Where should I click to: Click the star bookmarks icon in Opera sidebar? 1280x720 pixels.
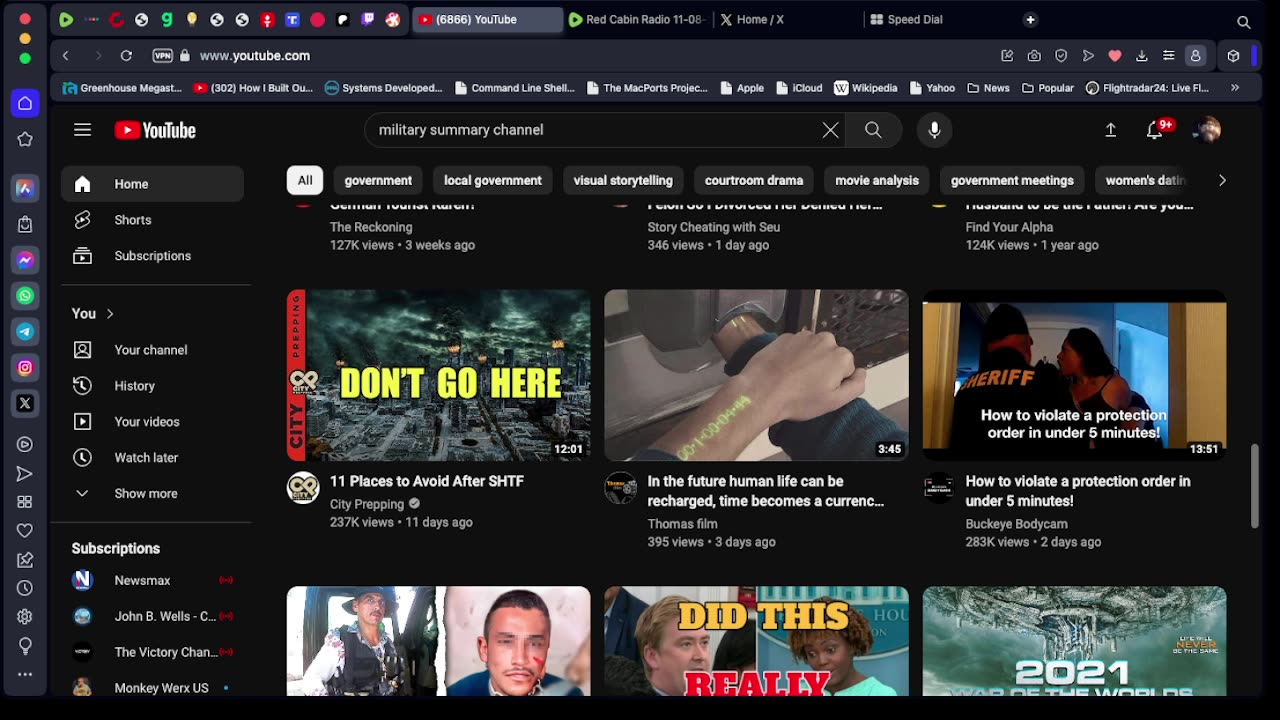click(x=25, y=139)
